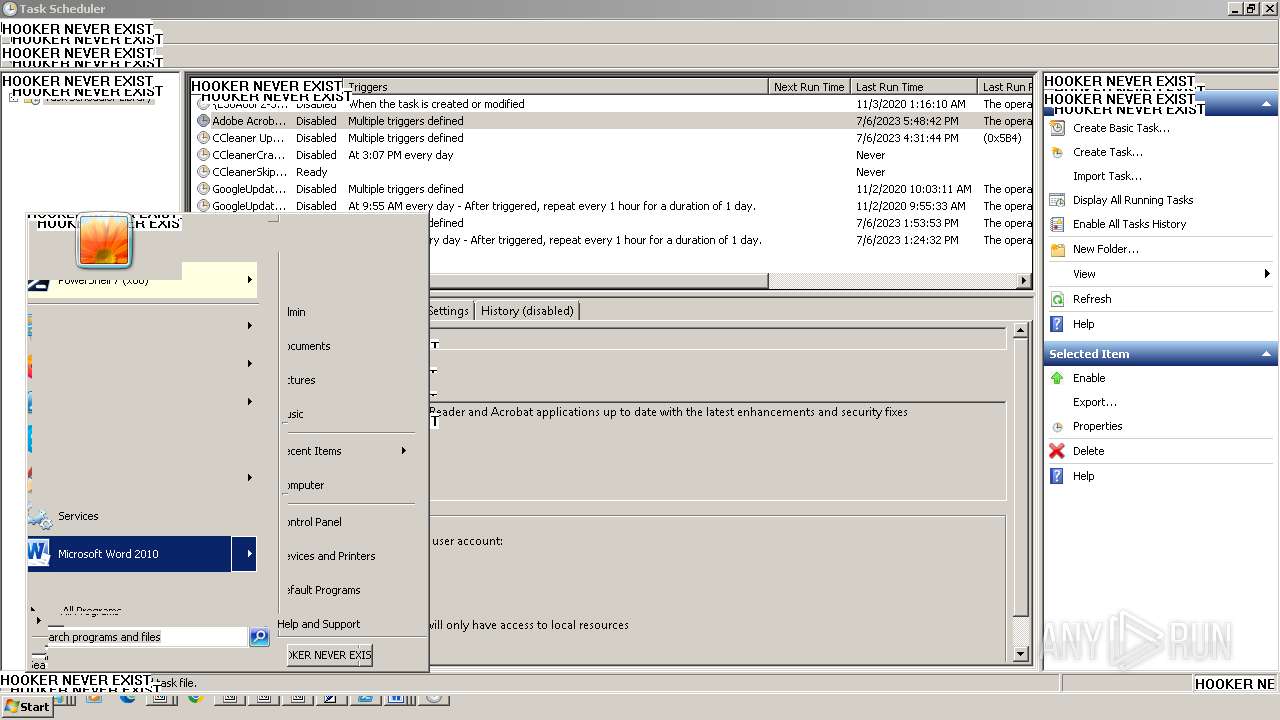Click the '(0x5B4)' result cell

click(1002, 138)
